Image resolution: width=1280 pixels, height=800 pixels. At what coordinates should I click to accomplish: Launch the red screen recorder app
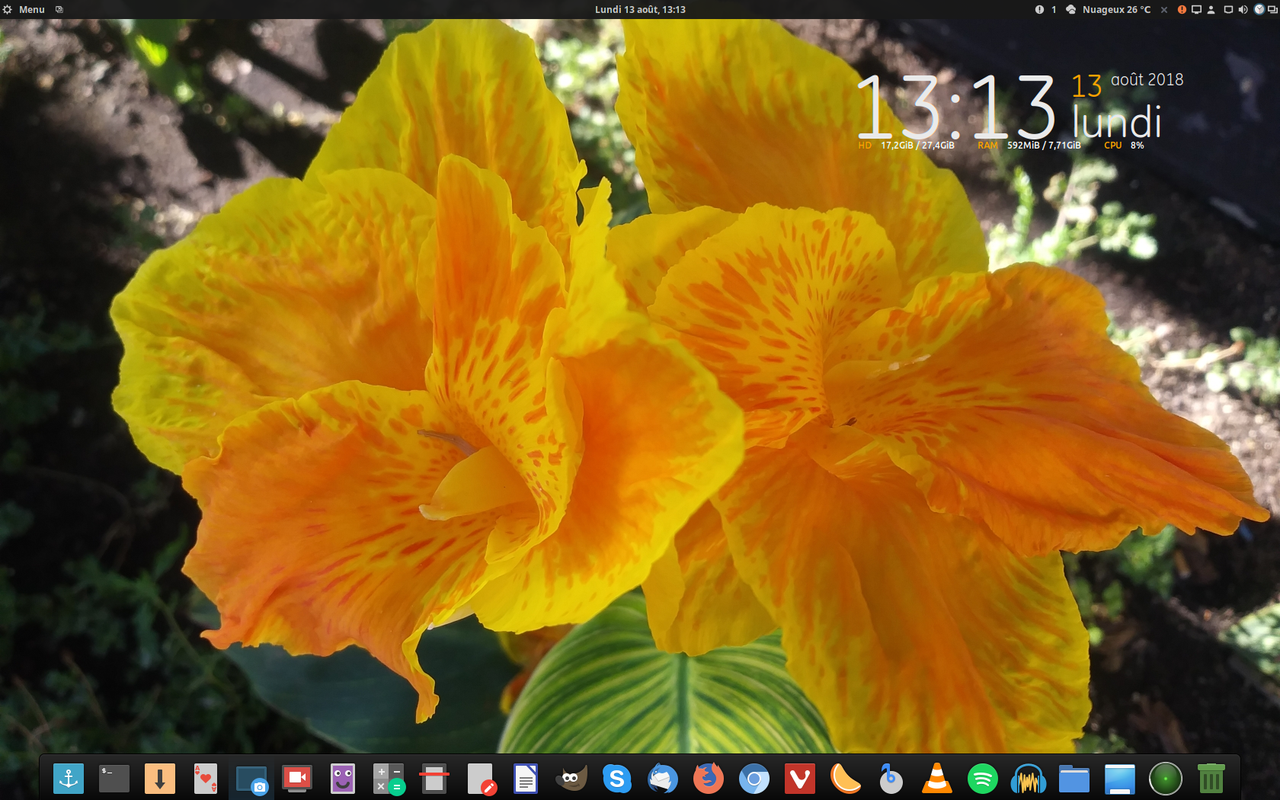tap(297, 778)
